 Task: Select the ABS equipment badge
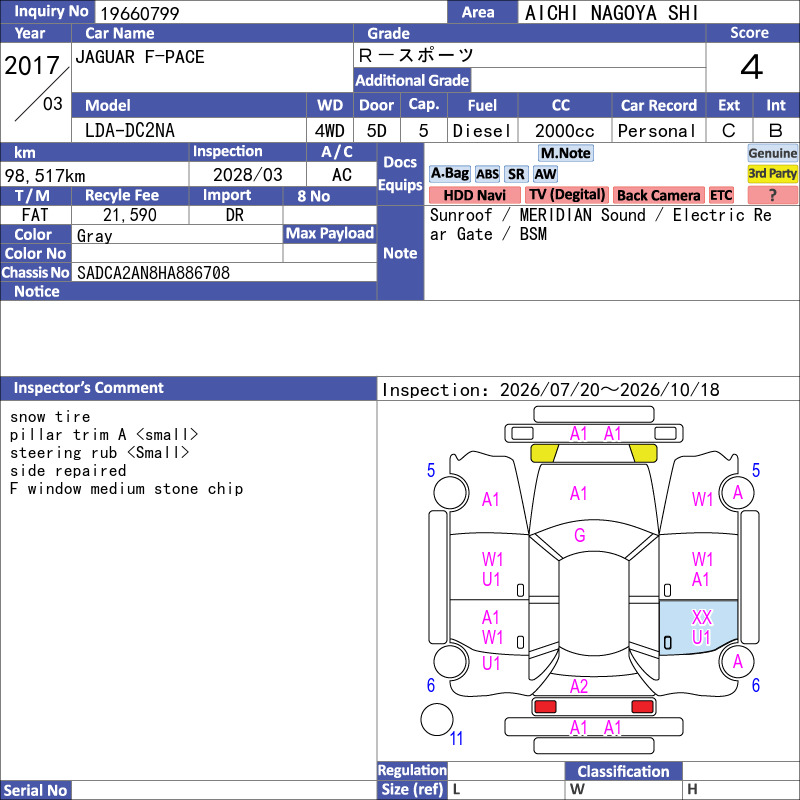[x=487, y=174]
